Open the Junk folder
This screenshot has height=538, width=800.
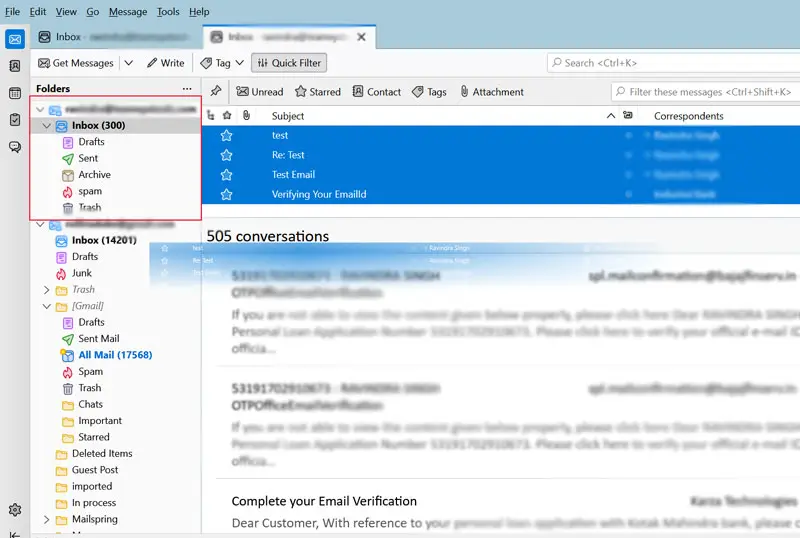click(82, 273)
